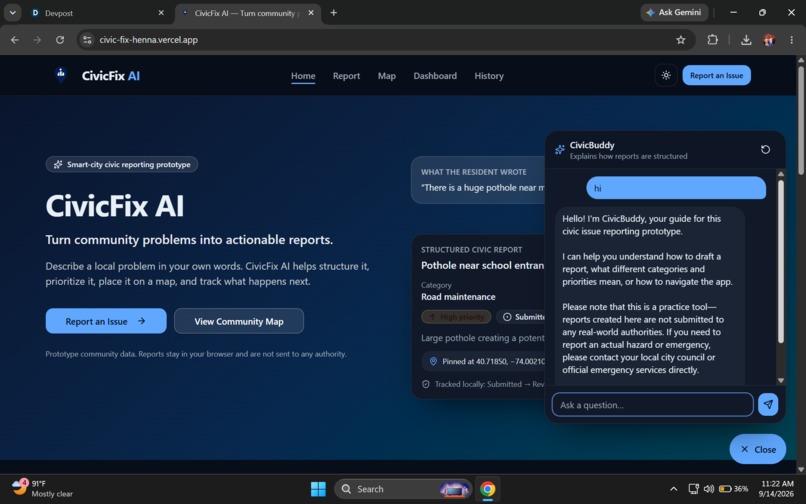This screenshot has height=504, width=806.
Task: Open the clock and calendar flyout
Action: tap(777, 489)
